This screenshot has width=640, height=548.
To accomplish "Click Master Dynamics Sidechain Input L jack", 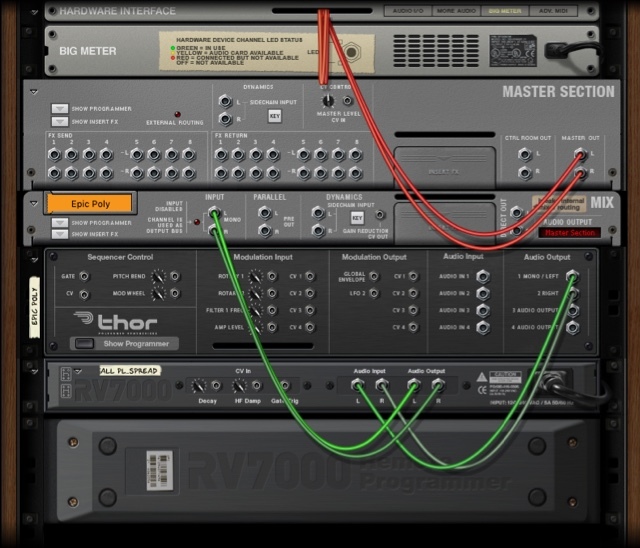I will [225, 101].
